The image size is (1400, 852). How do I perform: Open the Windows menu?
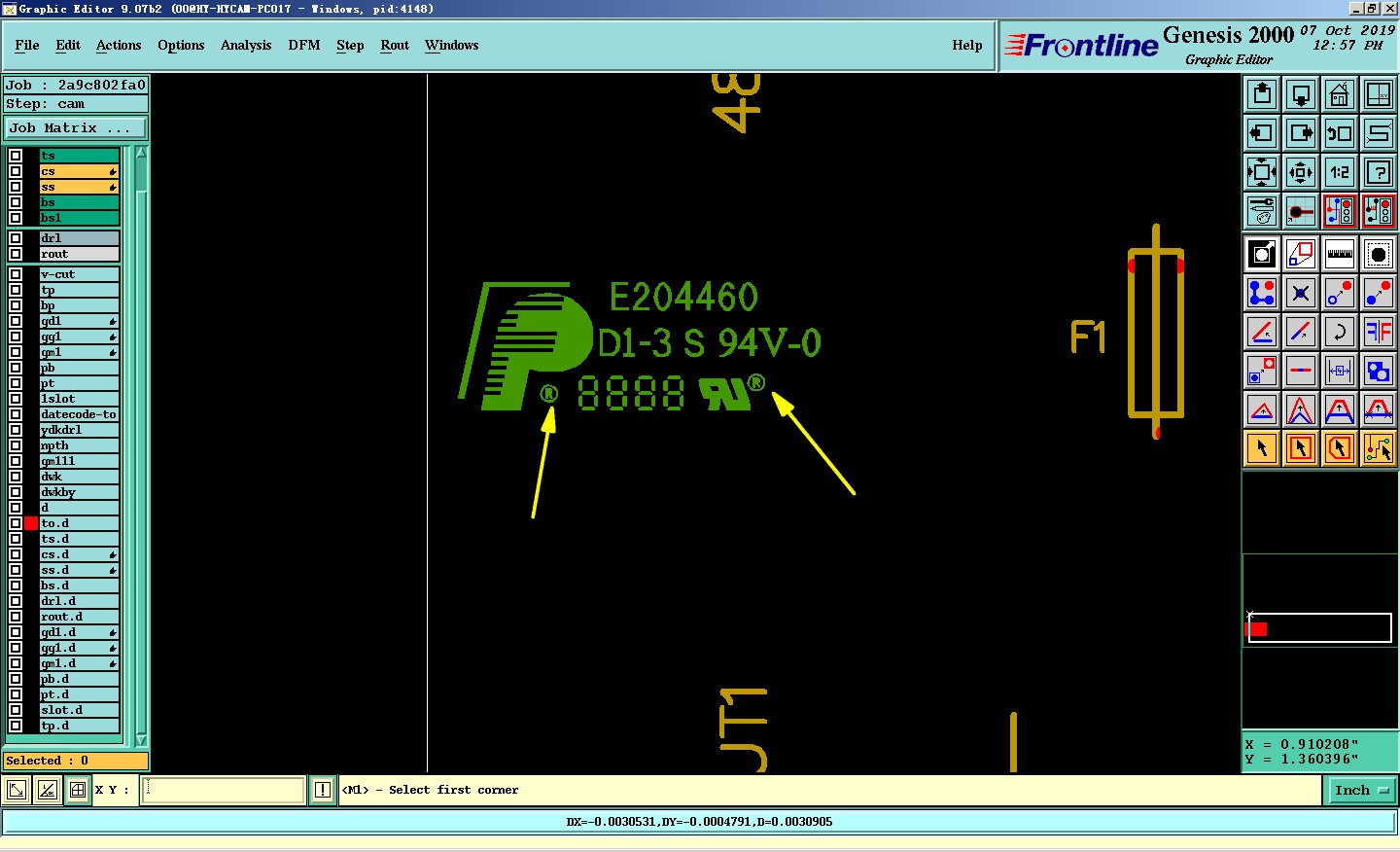(452, 45)
